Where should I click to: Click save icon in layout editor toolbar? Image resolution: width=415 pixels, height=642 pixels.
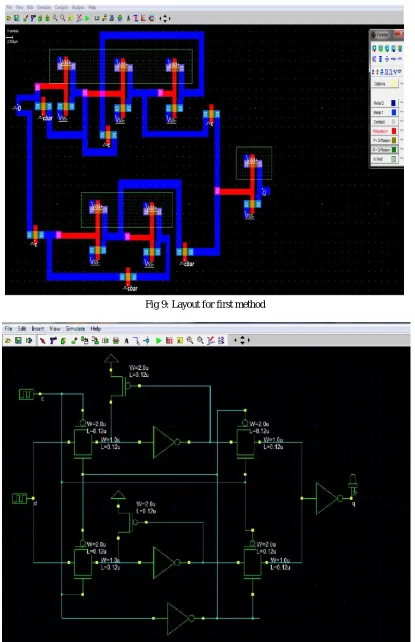(x=16, y=18)
